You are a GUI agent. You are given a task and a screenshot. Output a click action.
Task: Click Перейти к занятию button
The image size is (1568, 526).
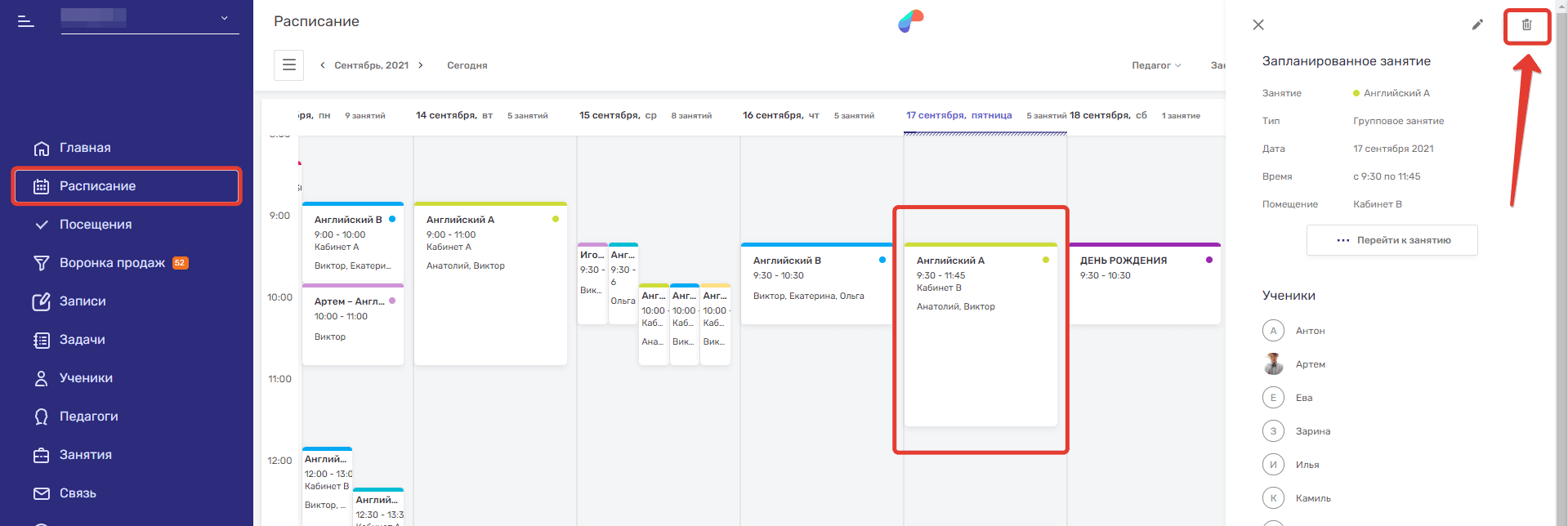(x=1392, y=240)
